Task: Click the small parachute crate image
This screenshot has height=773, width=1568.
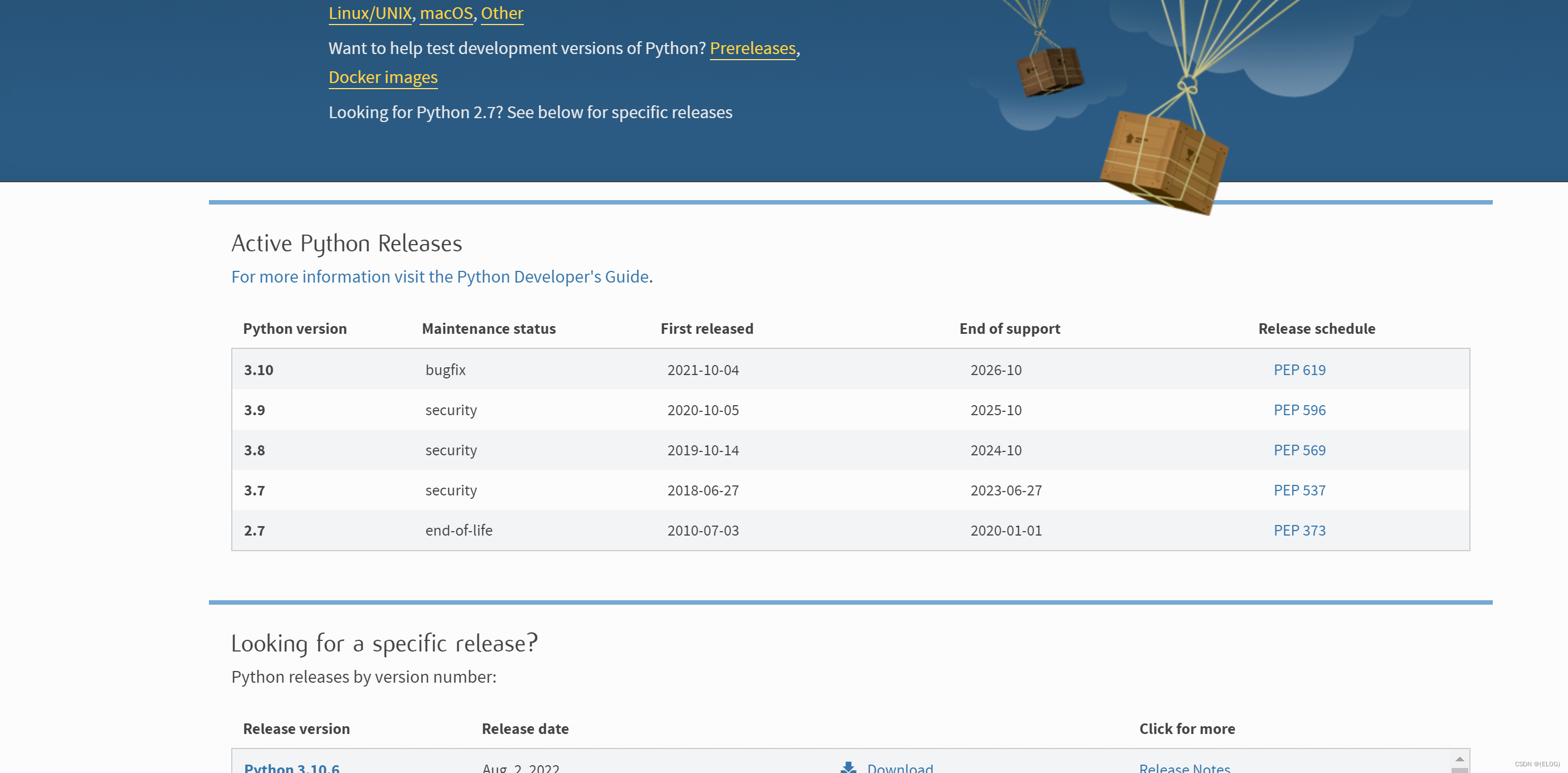Action: coord(1050,71)
